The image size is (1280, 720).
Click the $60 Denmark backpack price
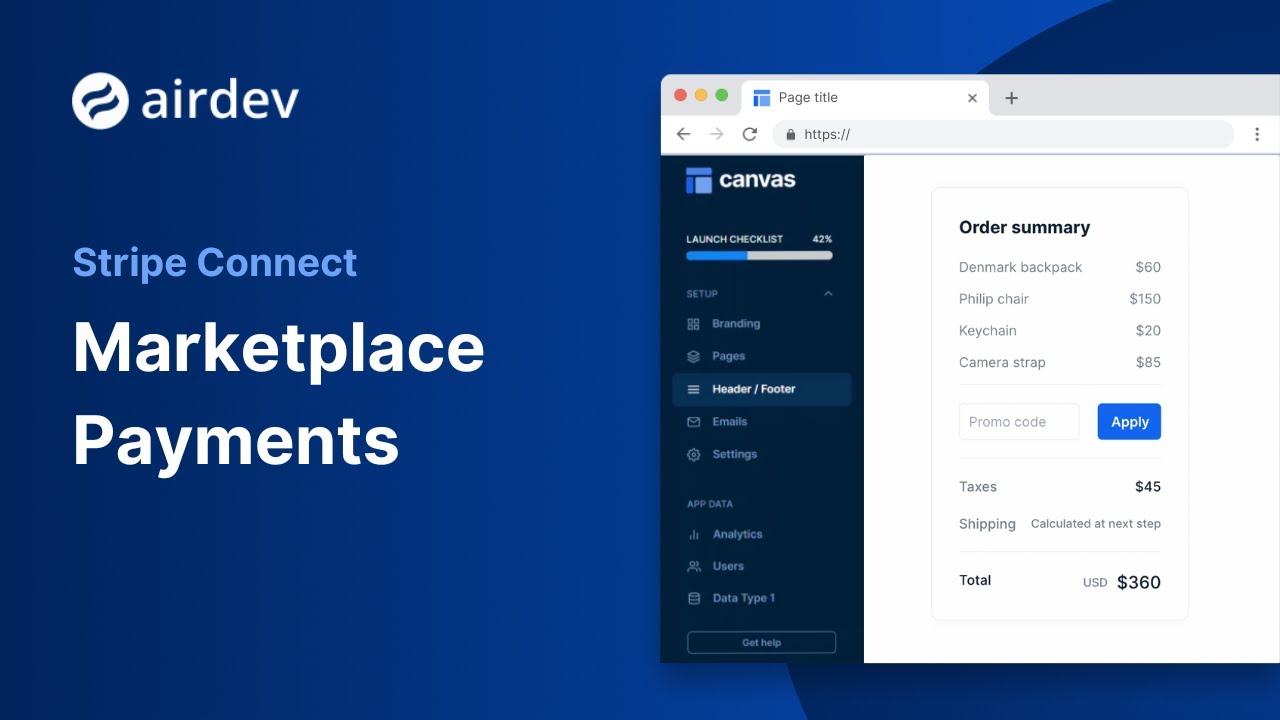click(x=1148, y=268)
